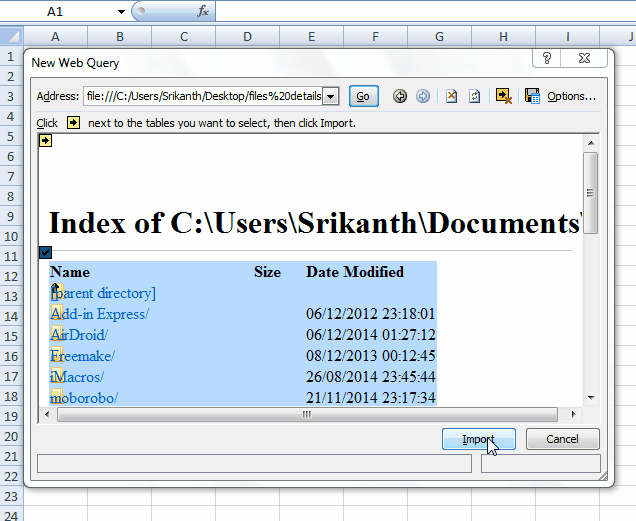Open the AirDroid/ folder link
The image size is (636, 521).
[79, 335]
